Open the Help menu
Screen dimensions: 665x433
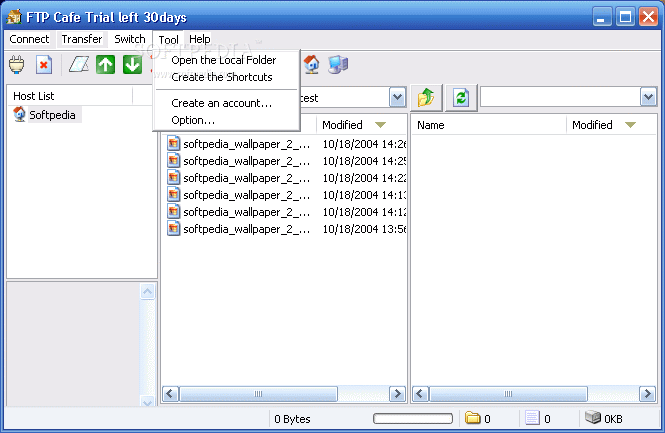coord(200,39)
